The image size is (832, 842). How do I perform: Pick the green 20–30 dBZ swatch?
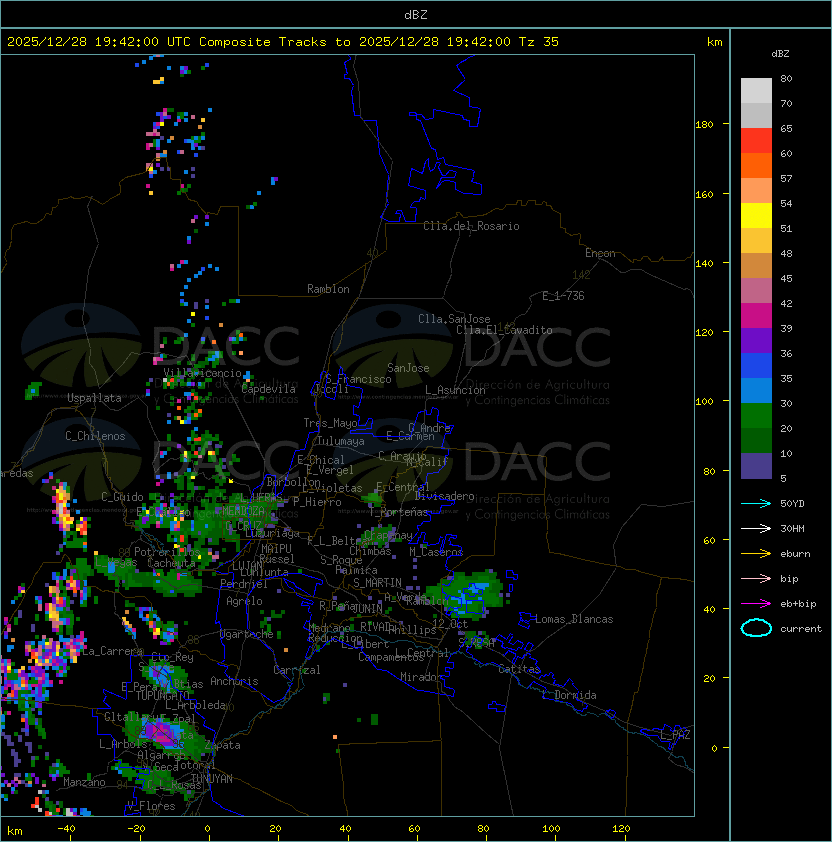coord(756,415)
